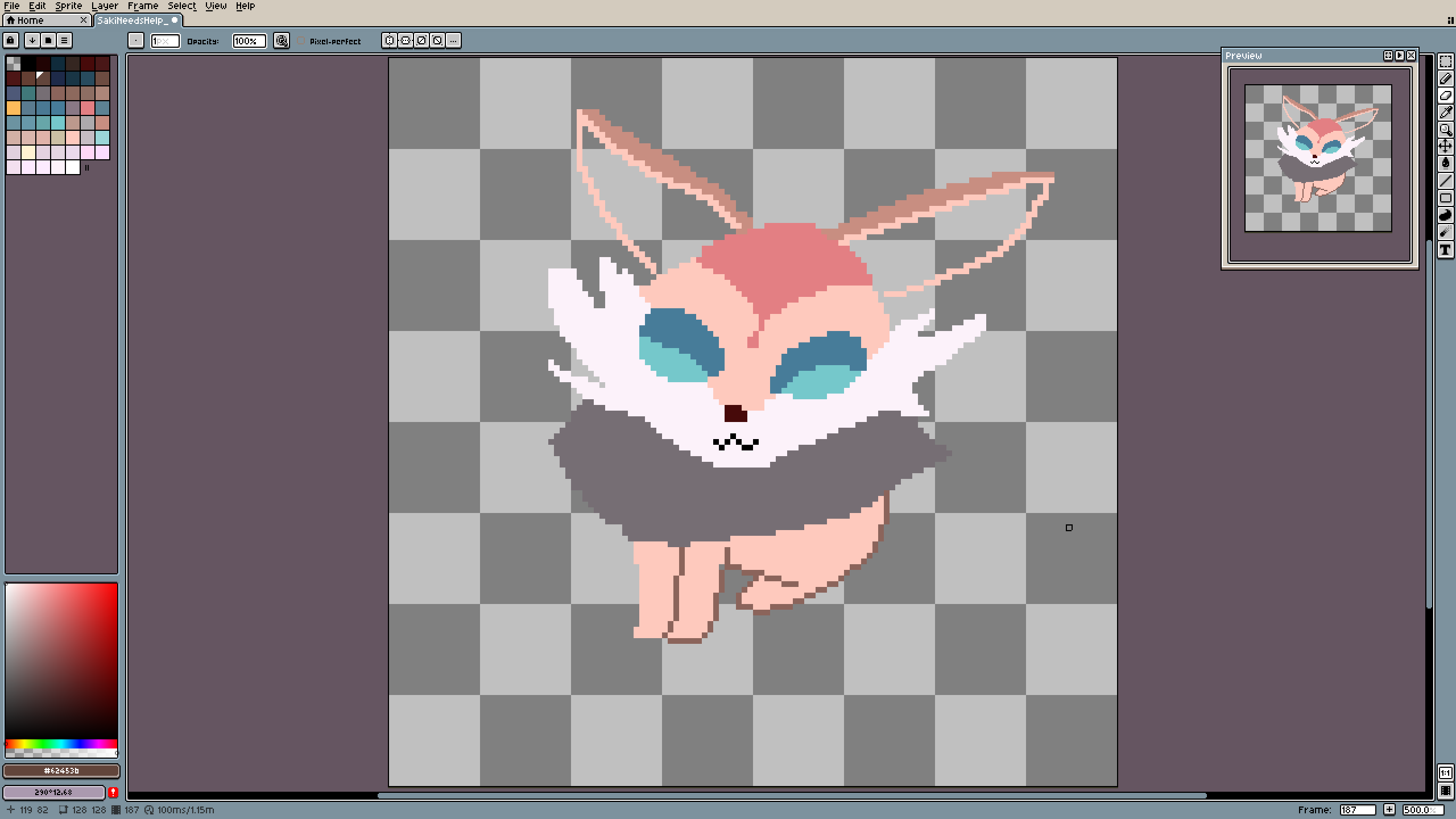Select the Line tool
The height and width of the screenshot is (819, 1456).
coord(1445,181)
